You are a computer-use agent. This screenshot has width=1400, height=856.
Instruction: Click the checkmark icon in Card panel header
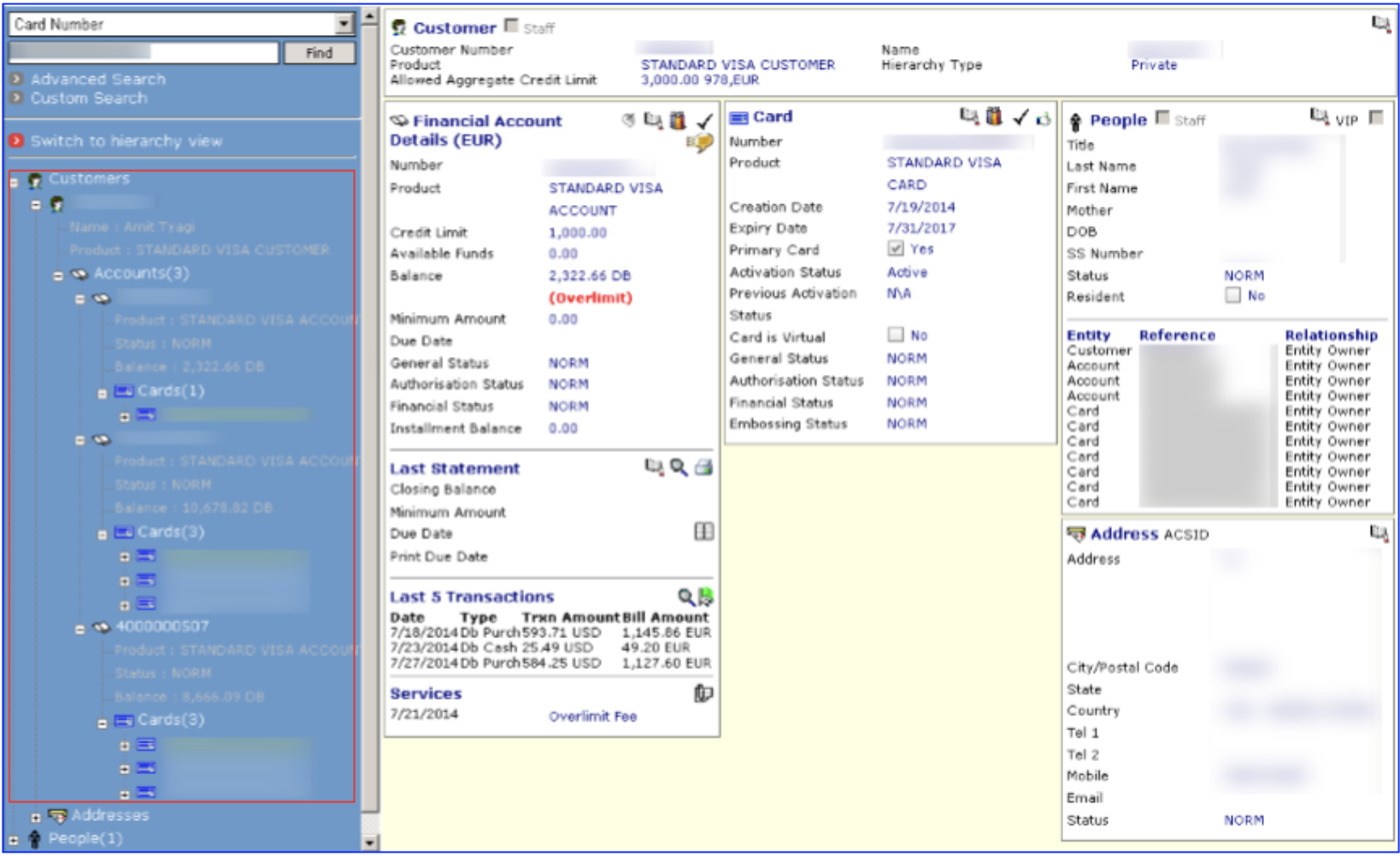(x=1021, y=117)
